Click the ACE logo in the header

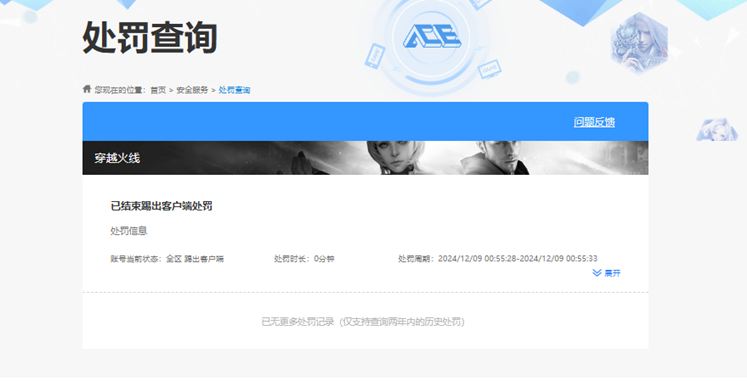click(x=432, y=37)
